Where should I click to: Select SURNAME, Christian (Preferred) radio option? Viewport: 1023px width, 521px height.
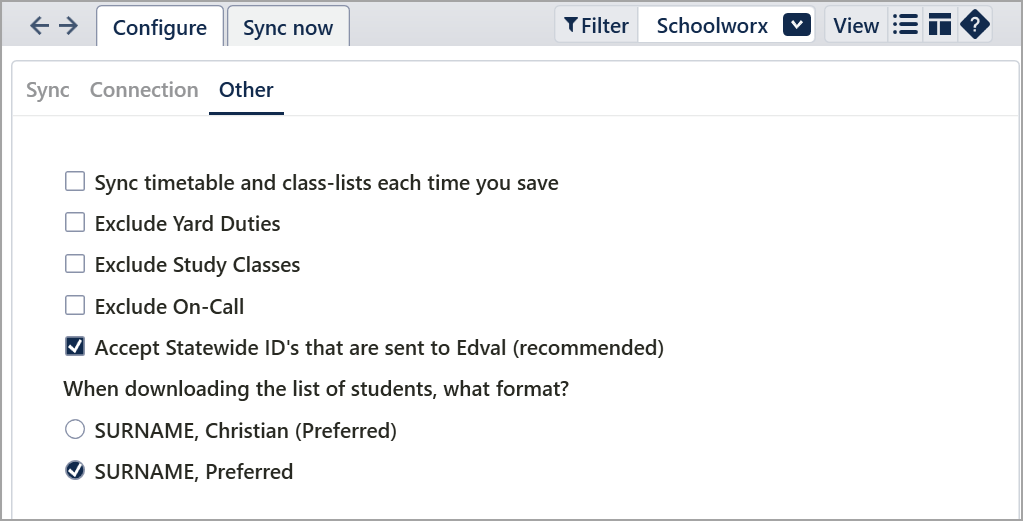[x=75, y=430]
